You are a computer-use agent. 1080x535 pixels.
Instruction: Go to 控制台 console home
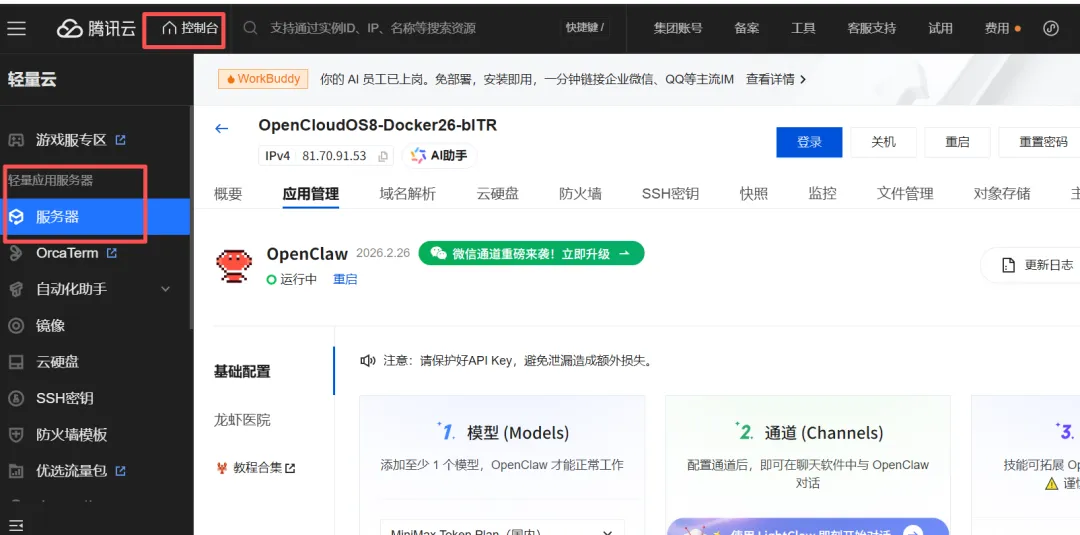[190, 28]
